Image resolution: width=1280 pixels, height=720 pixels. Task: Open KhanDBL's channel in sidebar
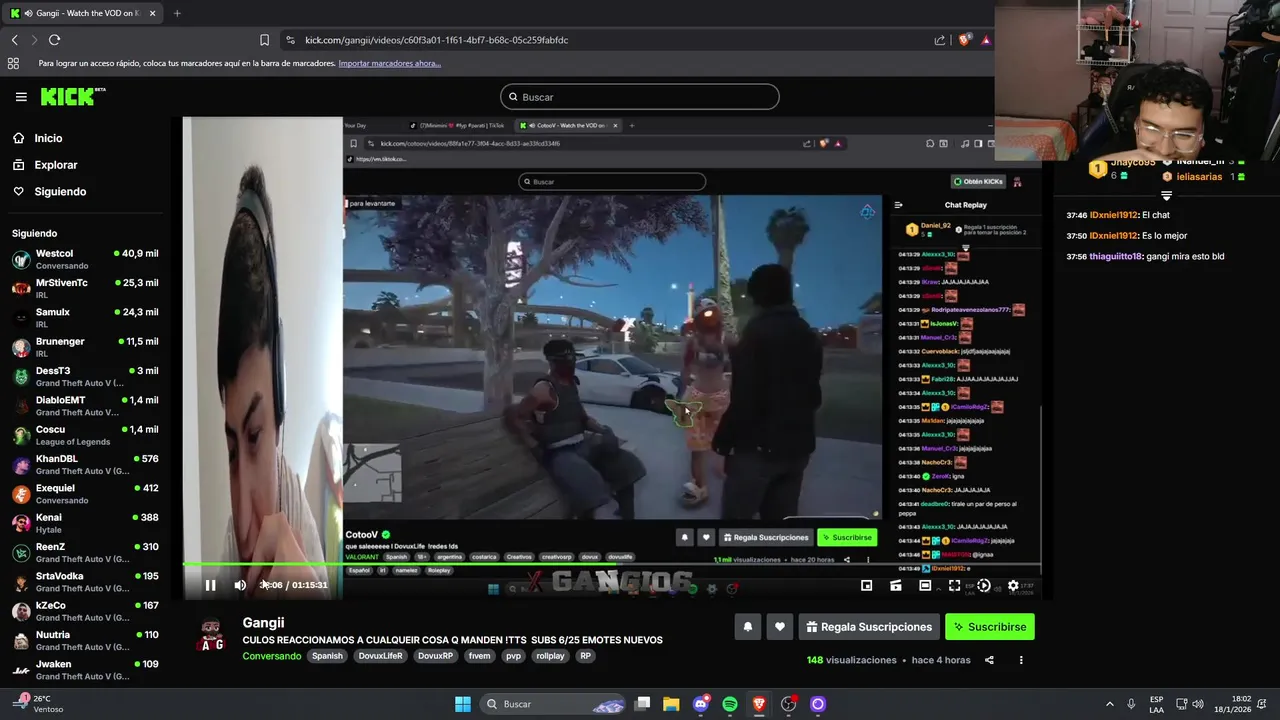(85, 465)
